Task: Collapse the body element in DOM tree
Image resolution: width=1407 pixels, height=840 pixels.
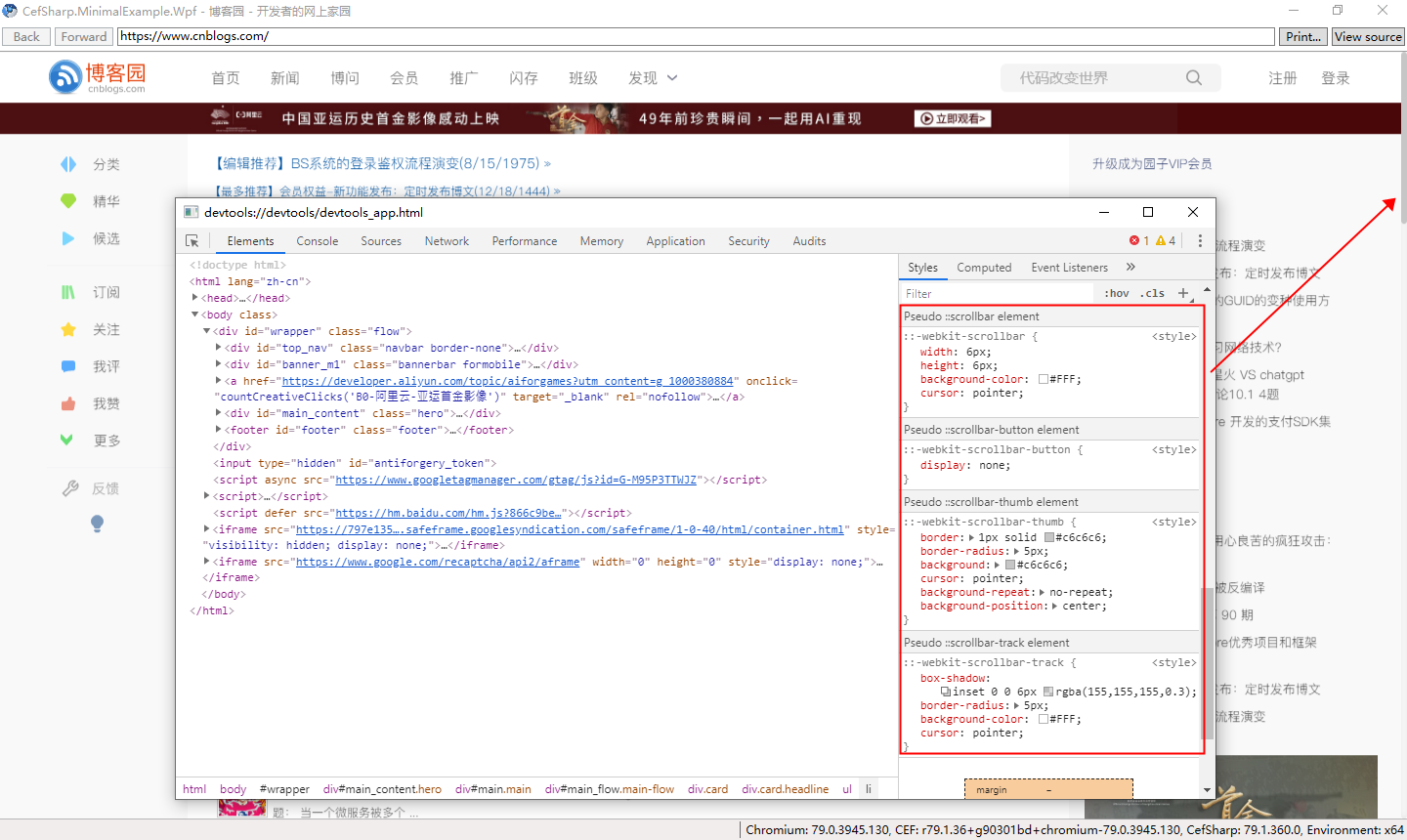Action: (195, 315)
